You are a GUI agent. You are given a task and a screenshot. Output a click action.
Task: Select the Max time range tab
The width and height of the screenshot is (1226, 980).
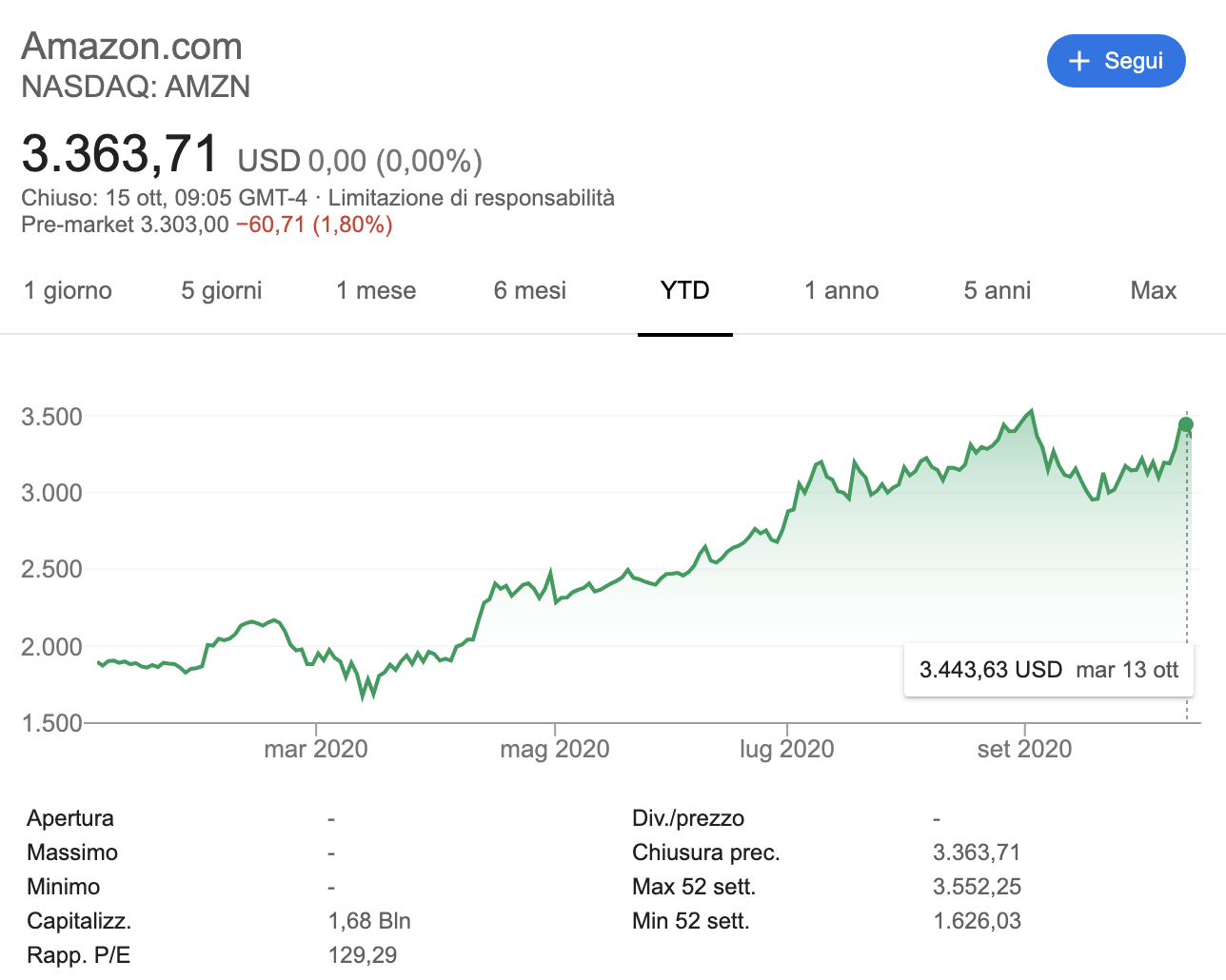pyautogui.click(x=1153, y=290)
